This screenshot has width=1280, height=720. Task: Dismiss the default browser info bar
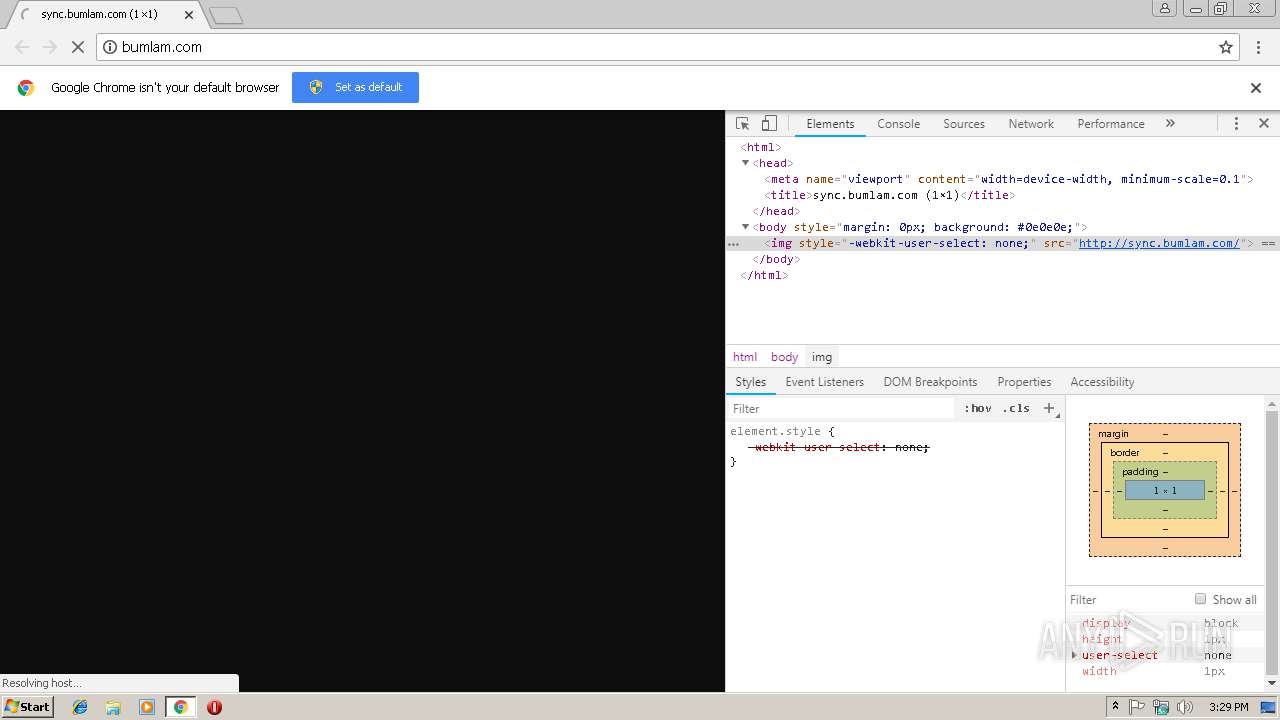[1256, 88]
